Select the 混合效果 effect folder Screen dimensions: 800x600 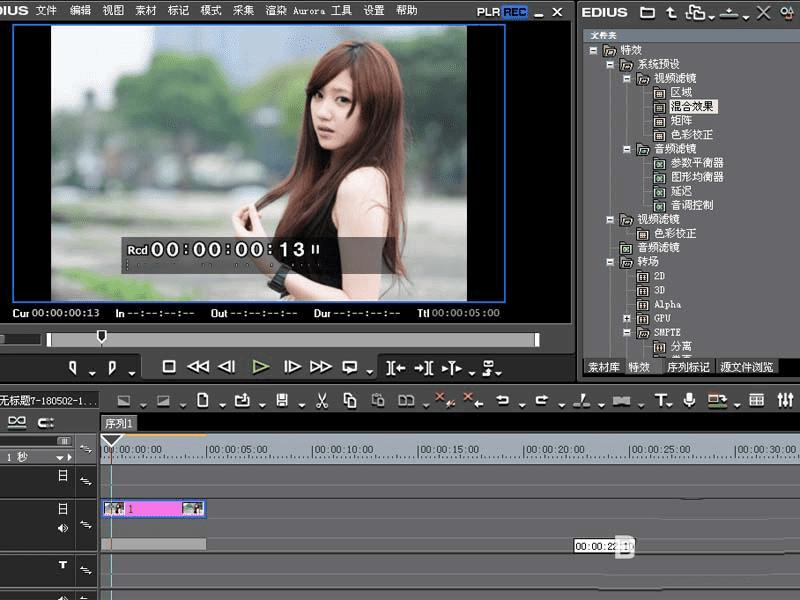692,106
